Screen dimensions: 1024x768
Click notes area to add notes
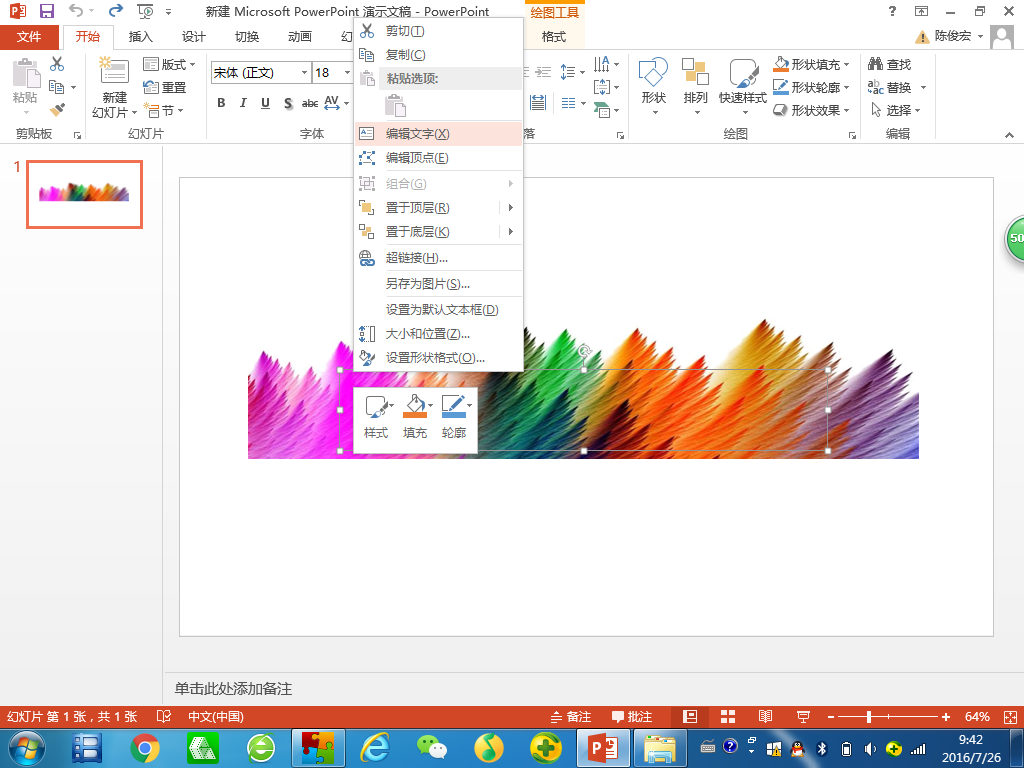coord(592,688)
